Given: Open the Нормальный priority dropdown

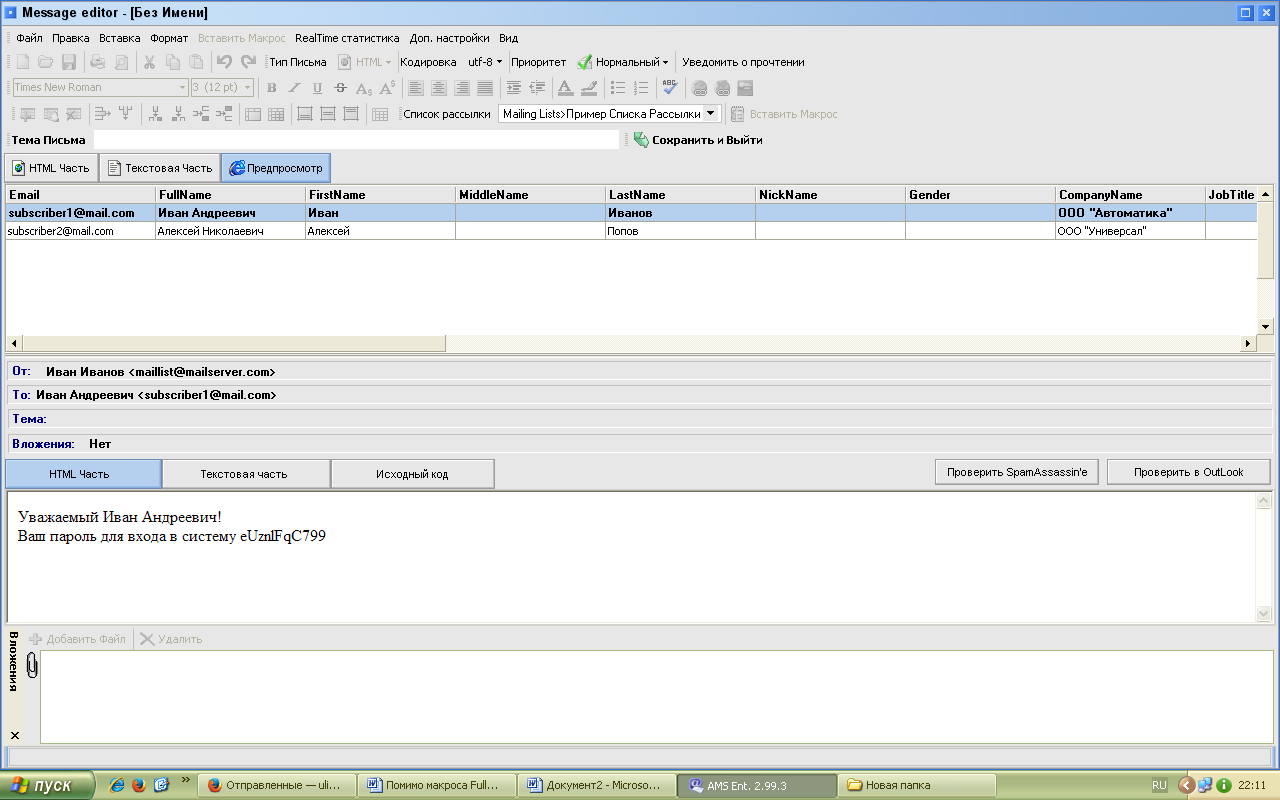Looking at the screenshot, I should [623, 62].
